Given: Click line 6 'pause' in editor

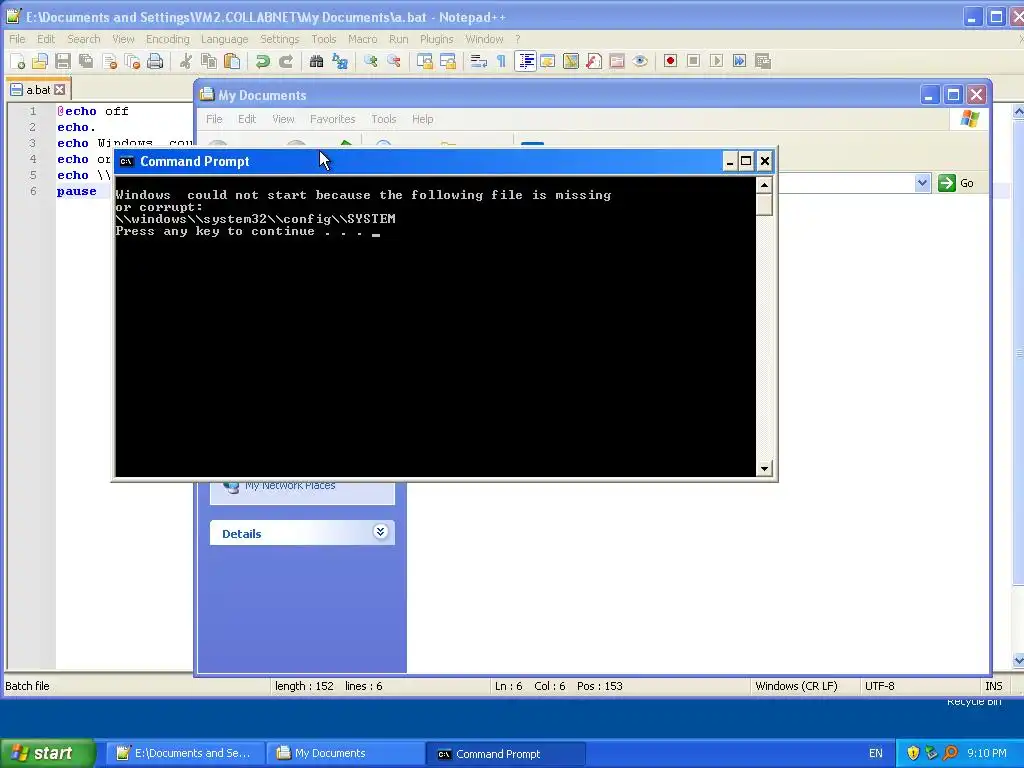Looking at the screenshot, I should [x=76, y=191].
